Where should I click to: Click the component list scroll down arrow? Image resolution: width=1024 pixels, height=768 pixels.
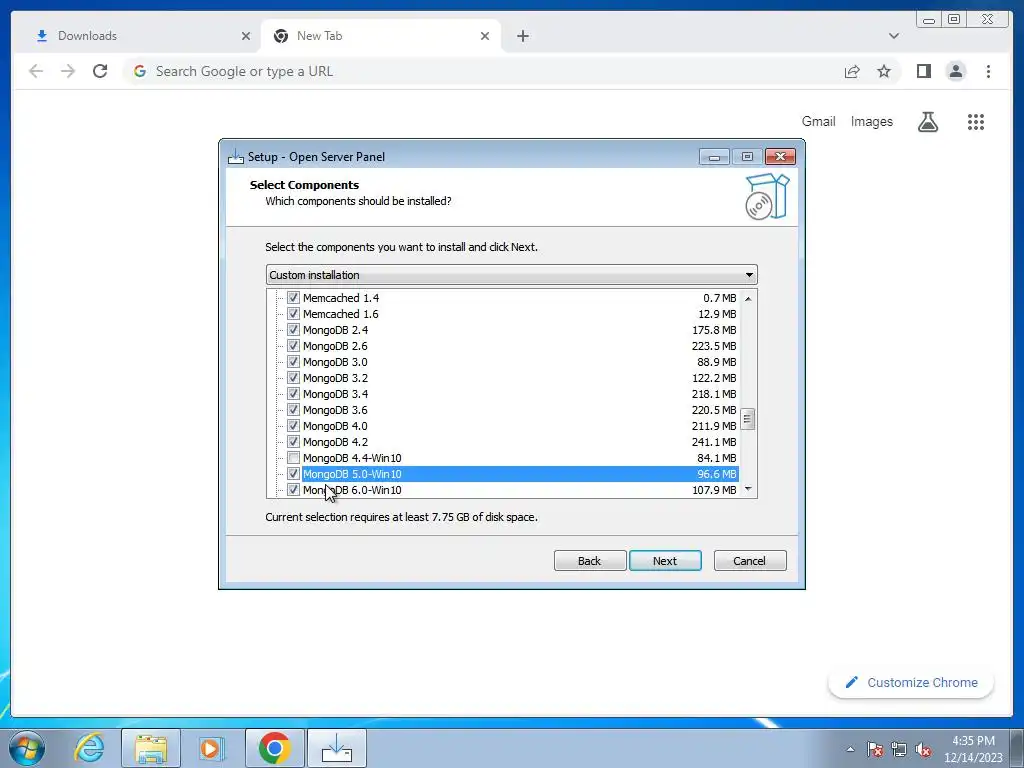click(x=748, y=489)
